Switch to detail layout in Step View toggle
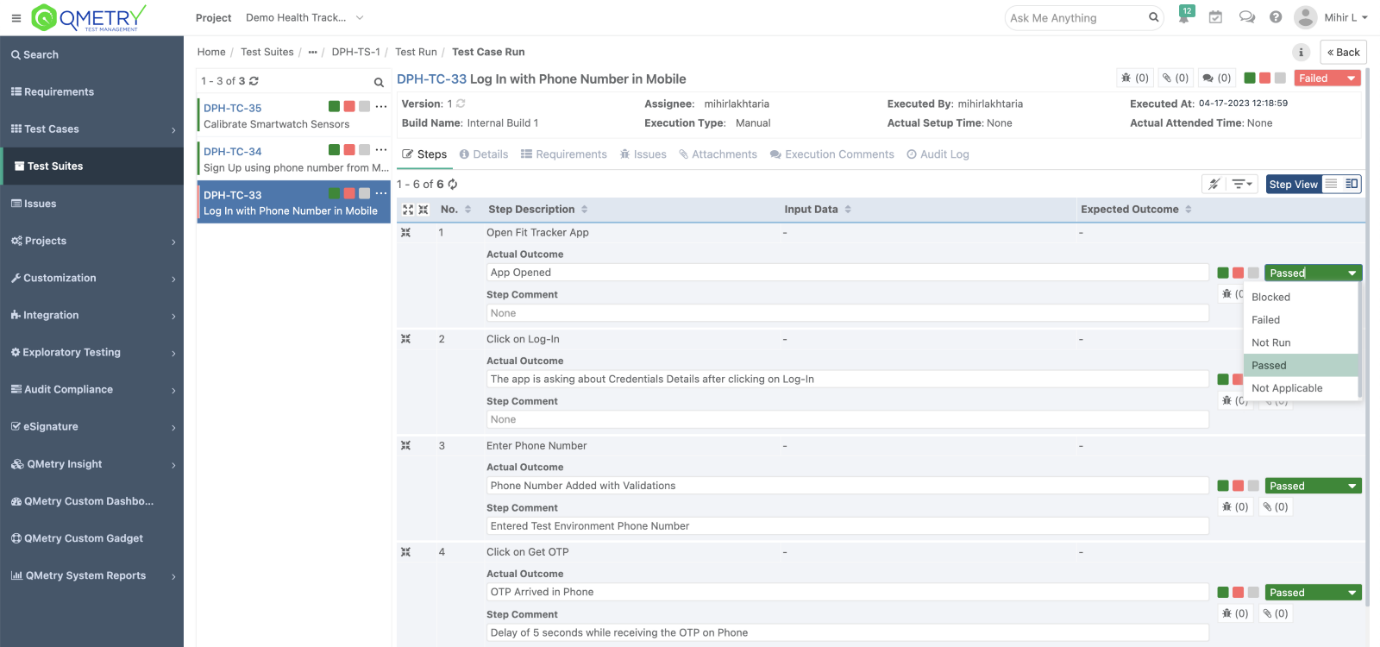The width and height of the screenshot is (1380, 647). pyautogui.click(x=1352, y=184)
